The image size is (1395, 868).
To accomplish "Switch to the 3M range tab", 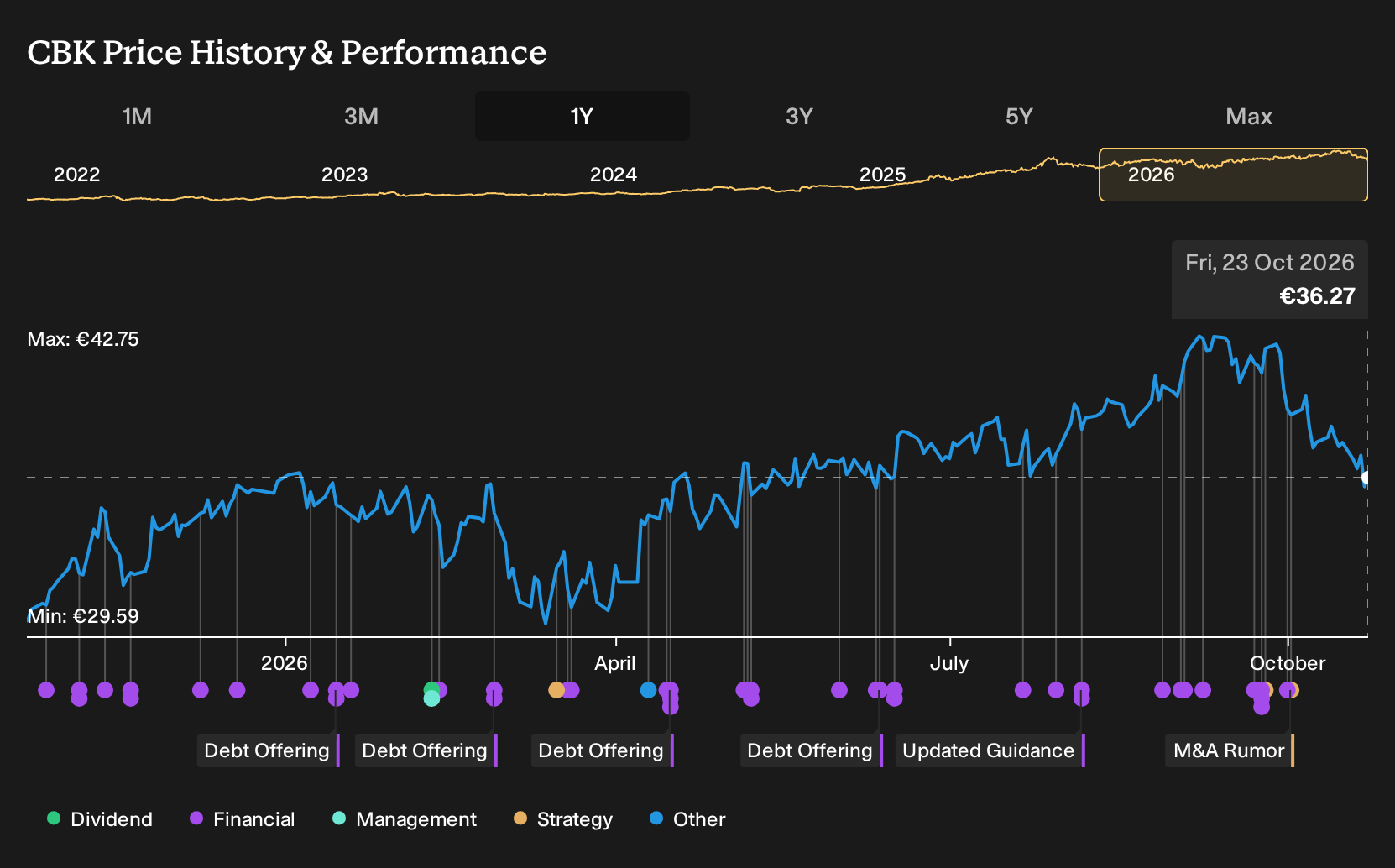I will tap(361, 116).
